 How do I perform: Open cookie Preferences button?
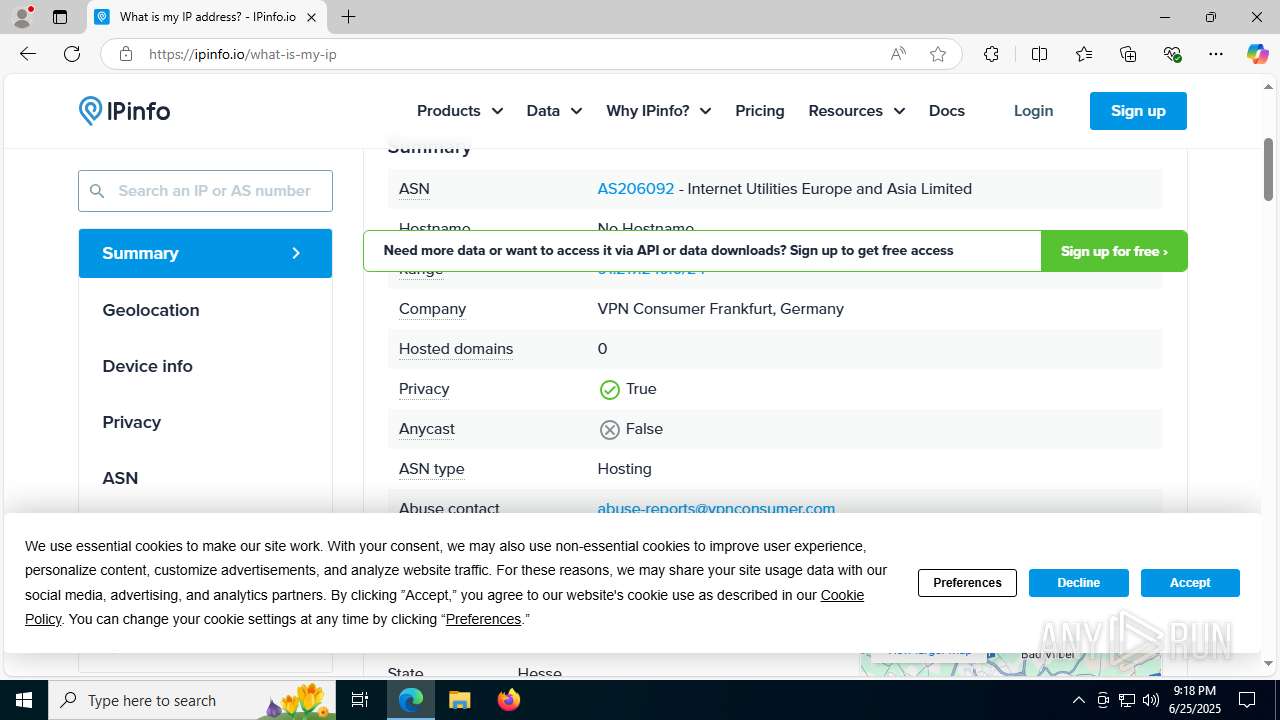tap(967, 583)
